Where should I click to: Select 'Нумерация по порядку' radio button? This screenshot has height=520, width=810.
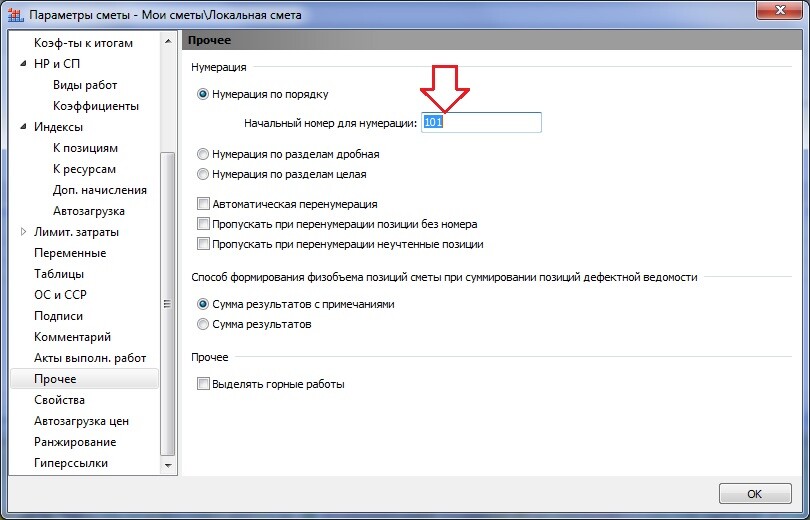pos(202,94)
